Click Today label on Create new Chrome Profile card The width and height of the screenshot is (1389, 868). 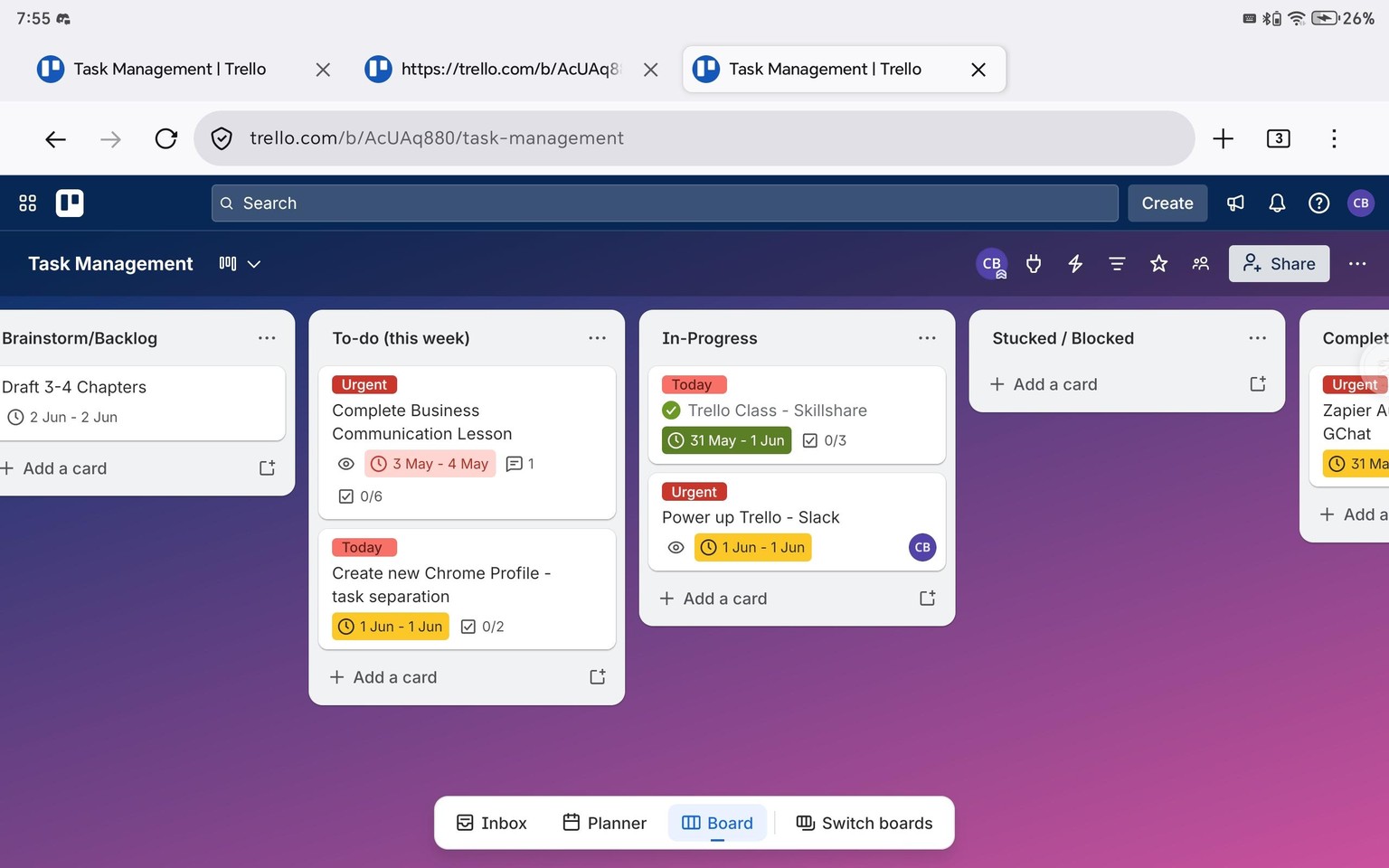pos(364,548)
